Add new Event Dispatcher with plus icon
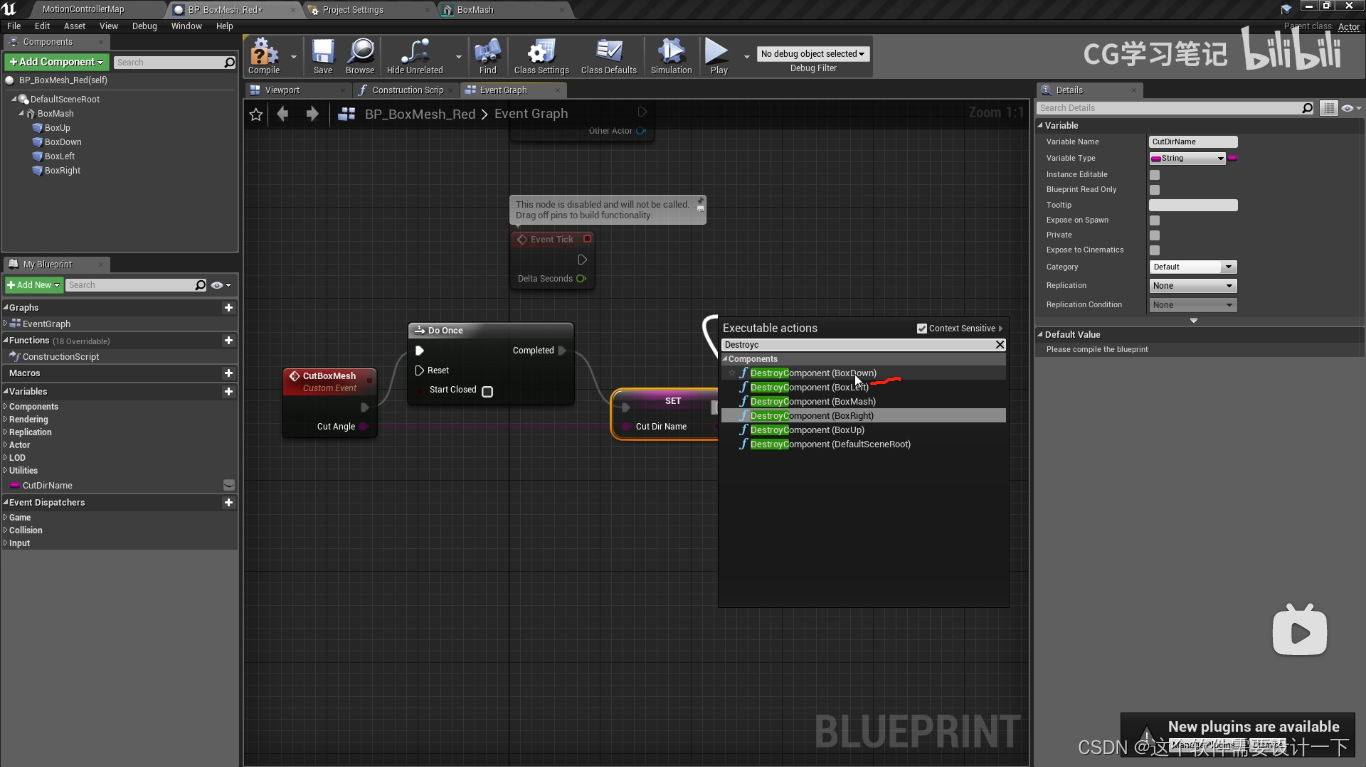Viewport: 1366px width, 767px height. coord(229,503)
